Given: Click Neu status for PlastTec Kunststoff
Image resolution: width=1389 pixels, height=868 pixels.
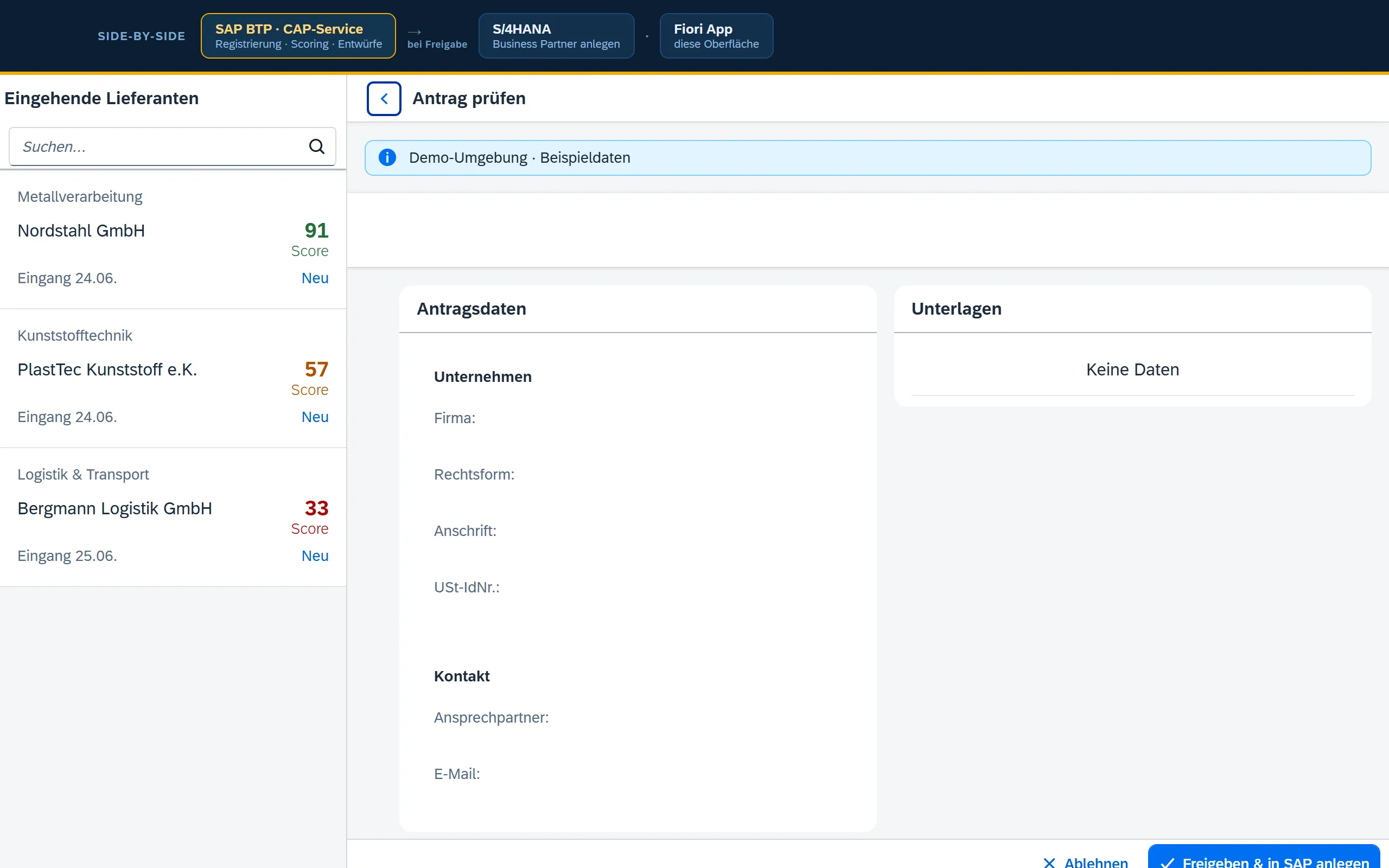Looking at the screenshot, I should coord(315,417).
